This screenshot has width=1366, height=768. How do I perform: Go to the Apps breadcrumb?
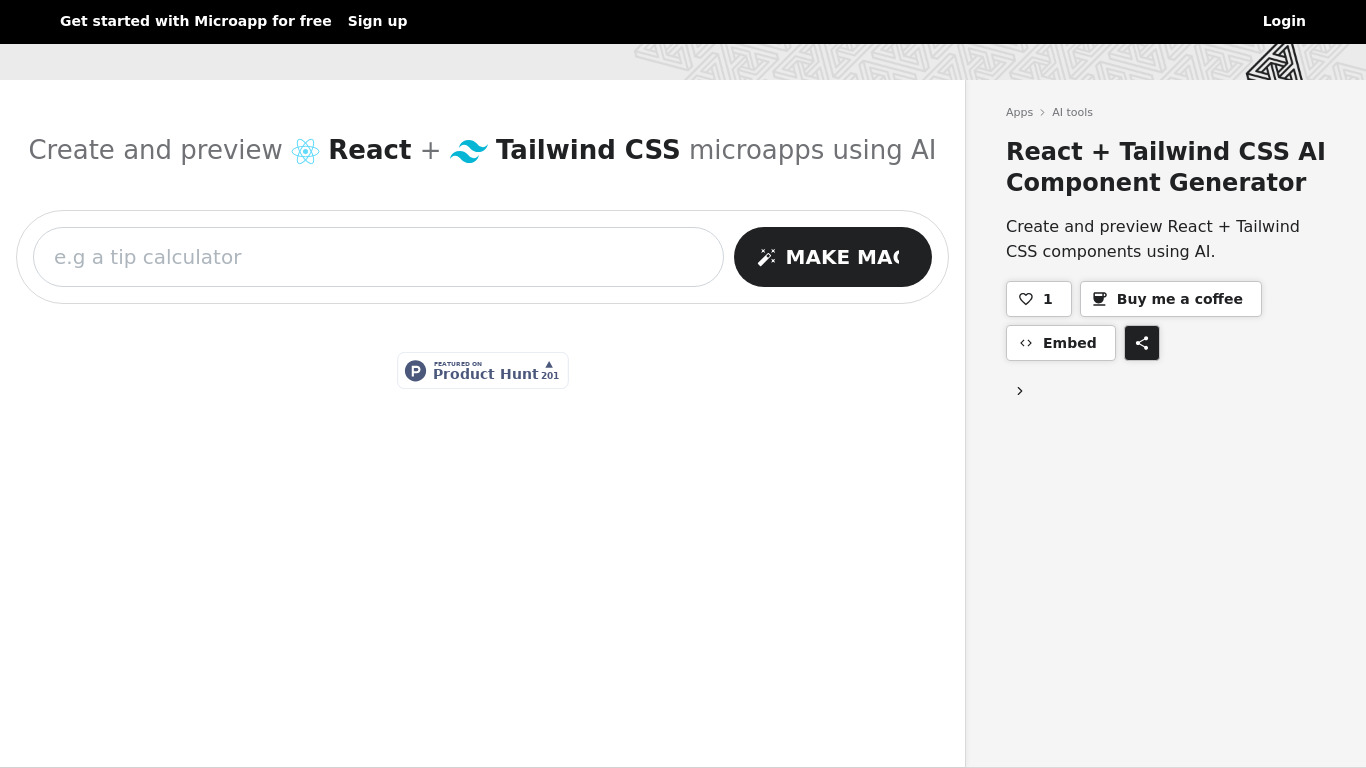tap(1019, 112)
